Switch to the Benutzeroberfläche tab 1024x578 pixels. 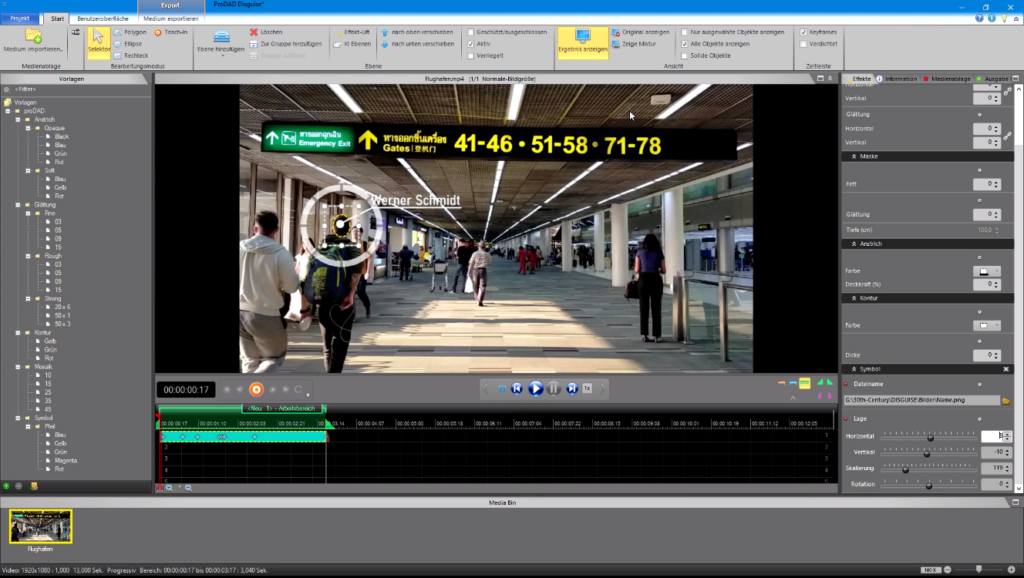pos(102,18)
